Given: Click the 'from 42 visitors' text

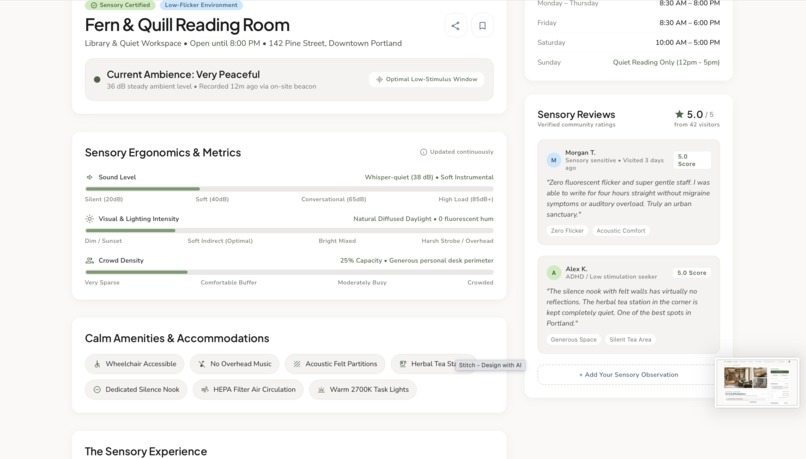Looking at the screenshot, I should (697, 125).
